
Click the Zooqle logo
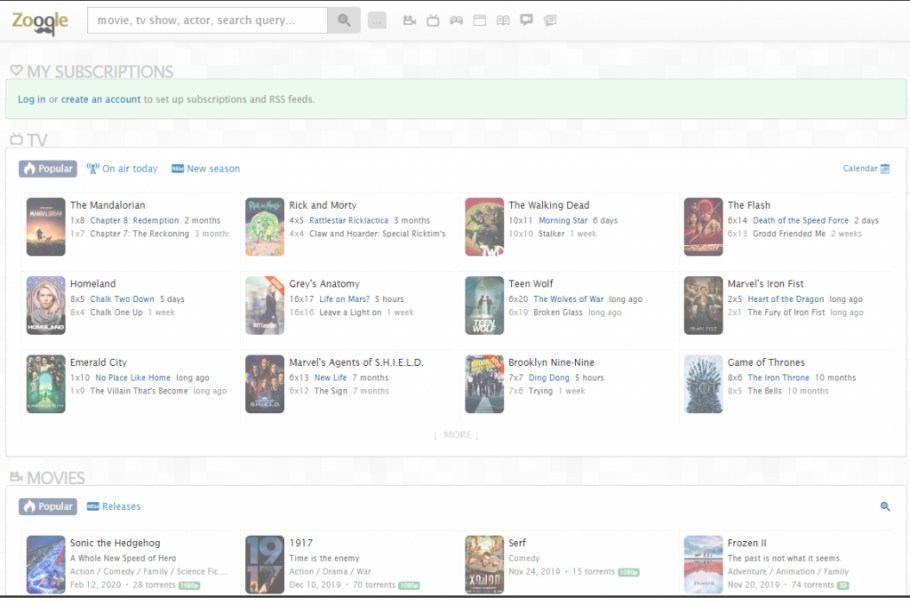(x=40, y=22)
